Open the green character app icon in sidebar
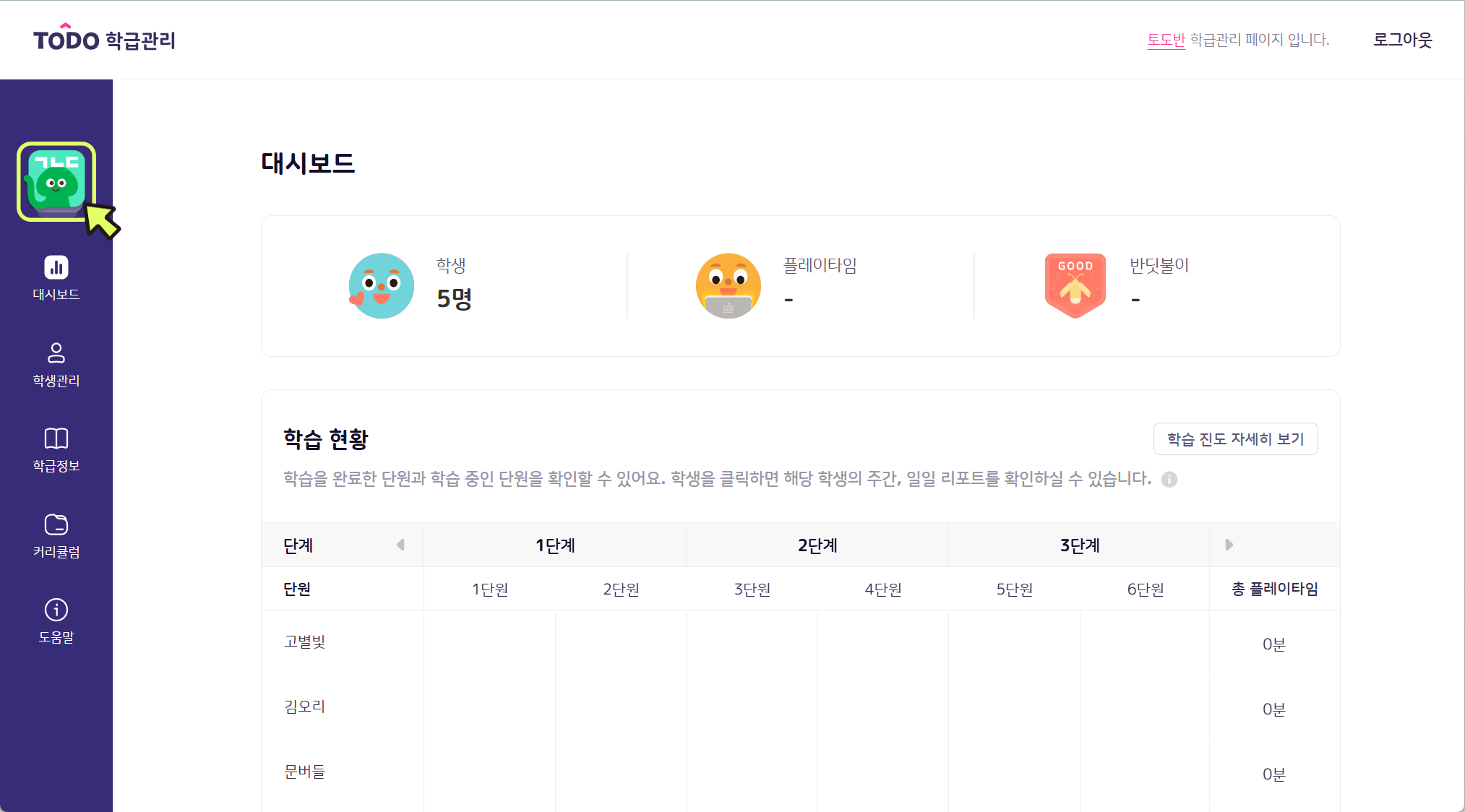Image resolution: width=1465 pixels, height=812 pixels. pos(56,181)
